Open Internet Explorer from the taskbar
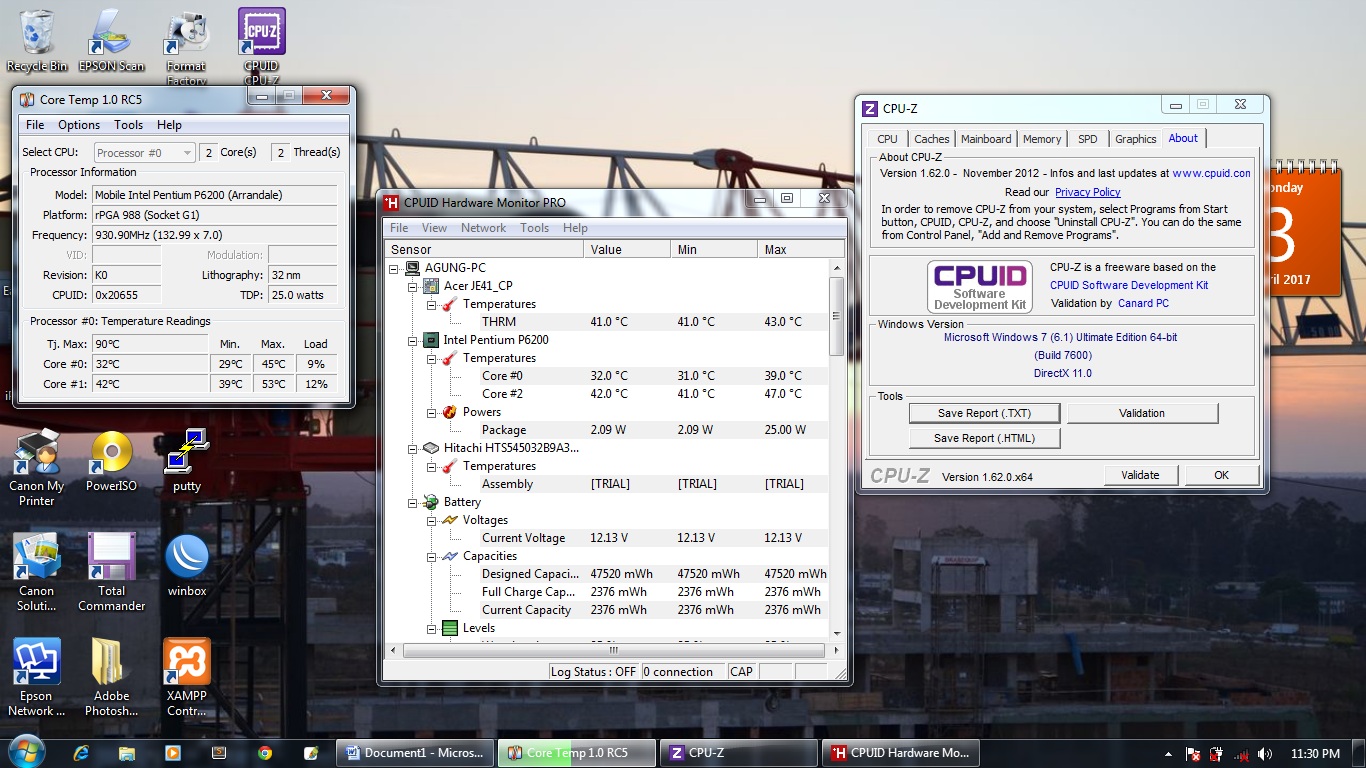 [81, 753]
